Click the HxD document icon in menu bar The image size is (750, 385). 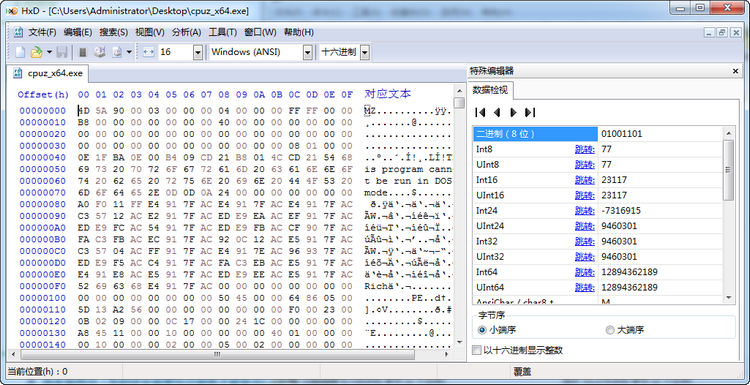[18, 33]
